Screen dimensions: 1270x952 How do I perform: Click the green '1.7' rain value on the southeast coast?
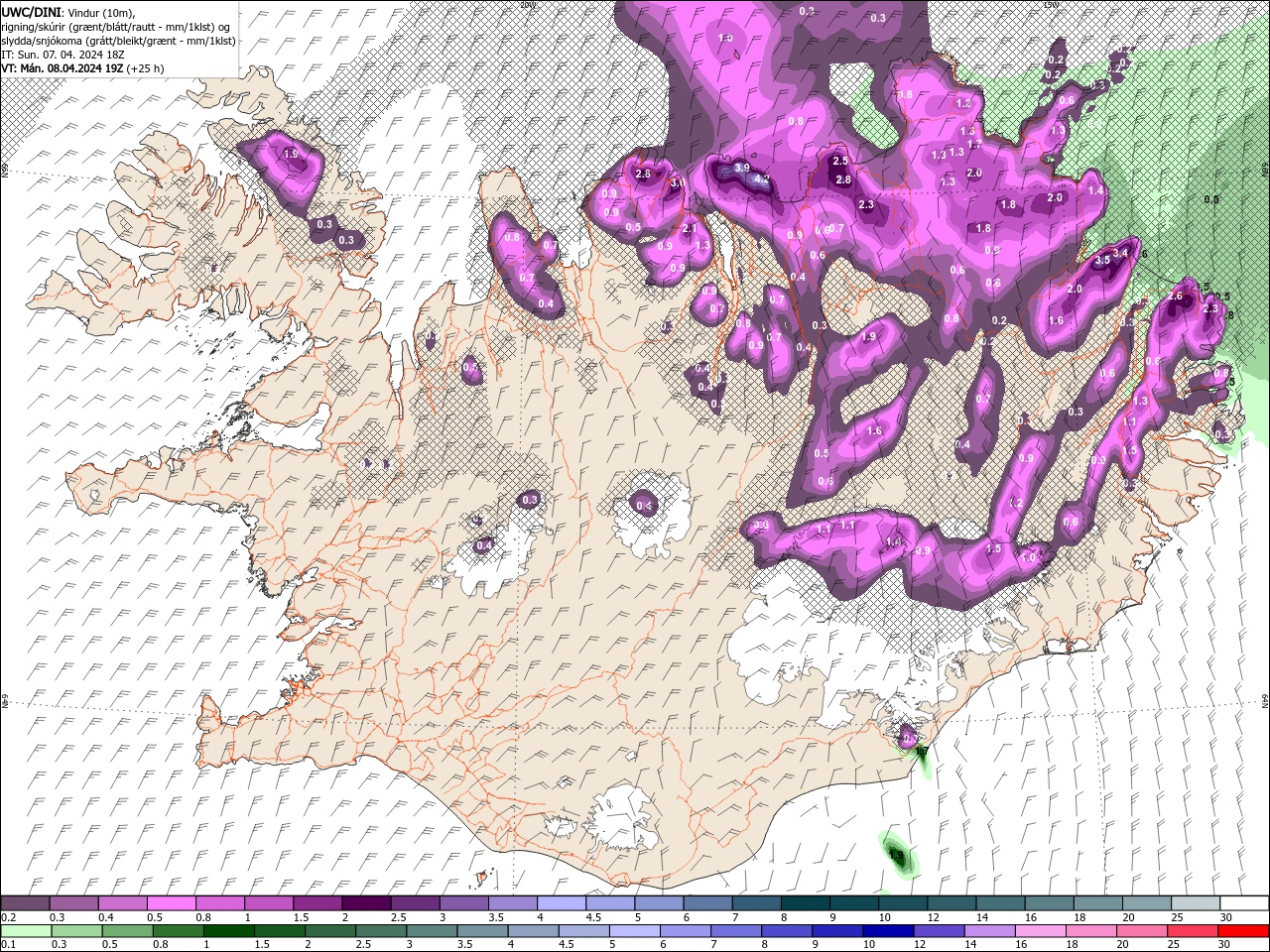pyautogui.click(x=922, y=752)
